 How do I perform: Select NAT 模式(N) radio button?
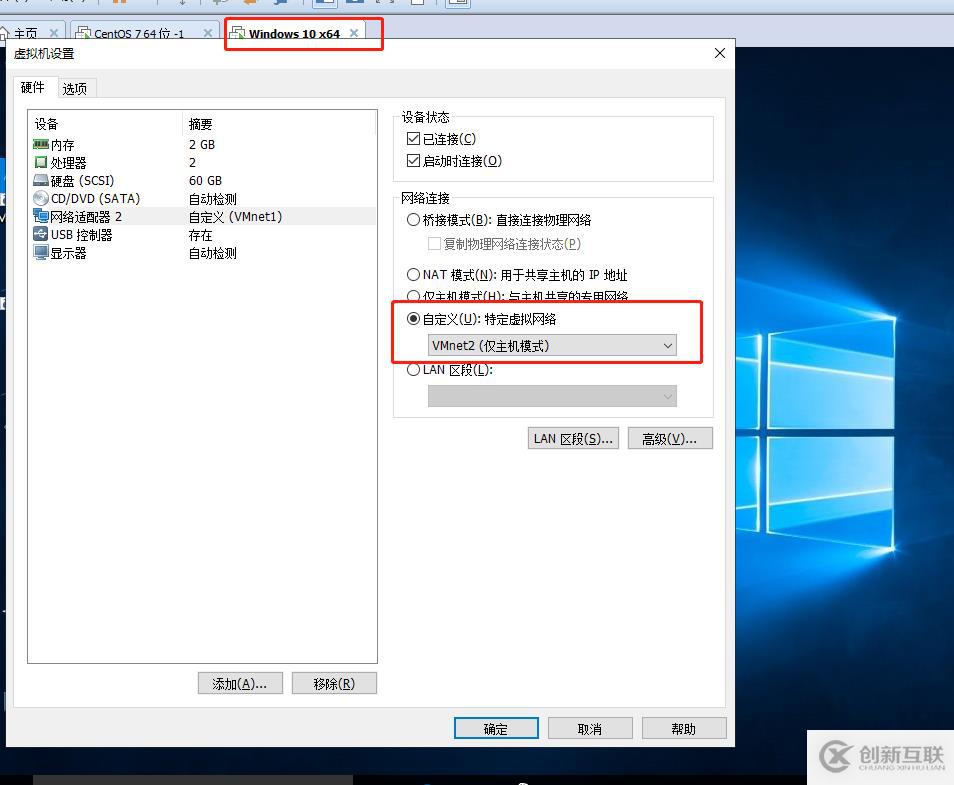tap(413, 274)
